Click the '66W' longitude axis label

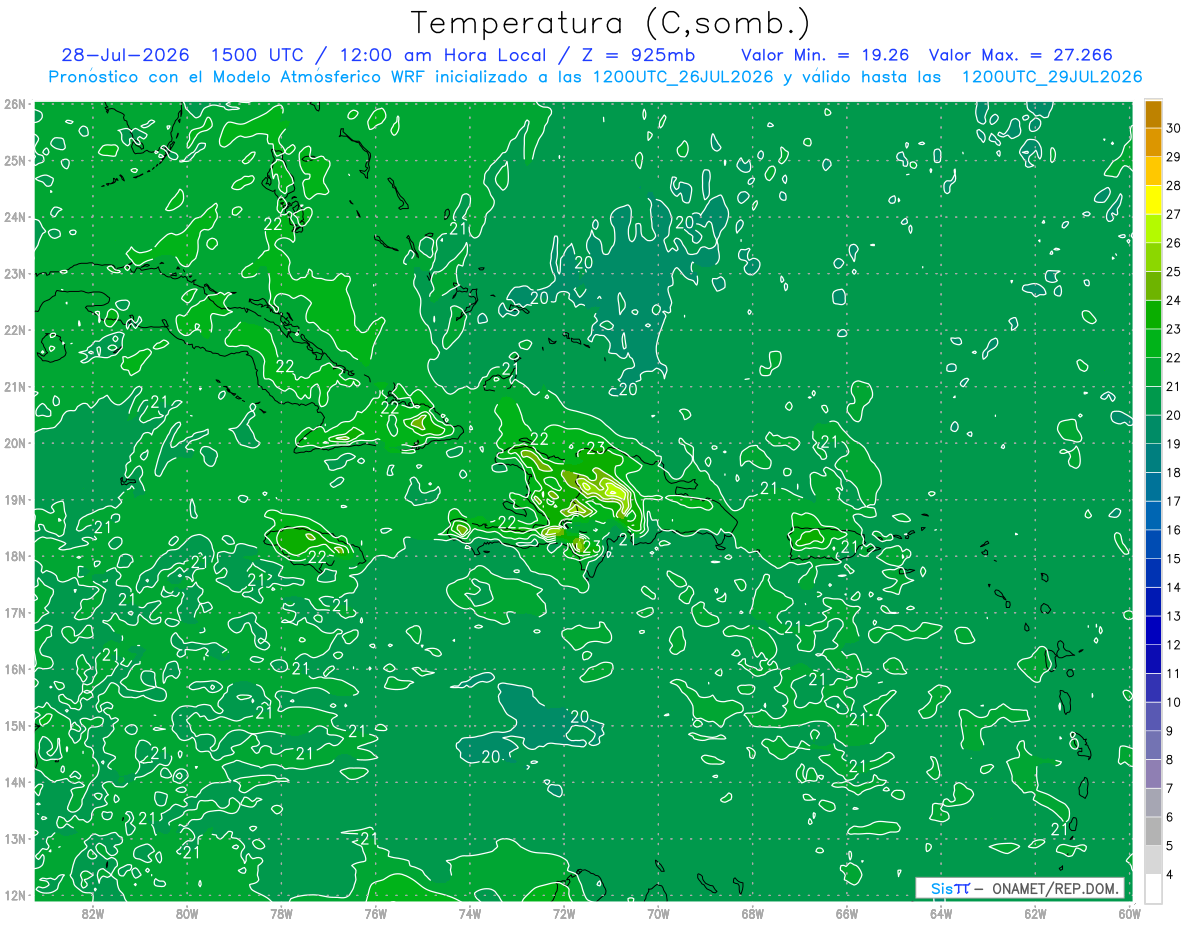coord(847,913)
